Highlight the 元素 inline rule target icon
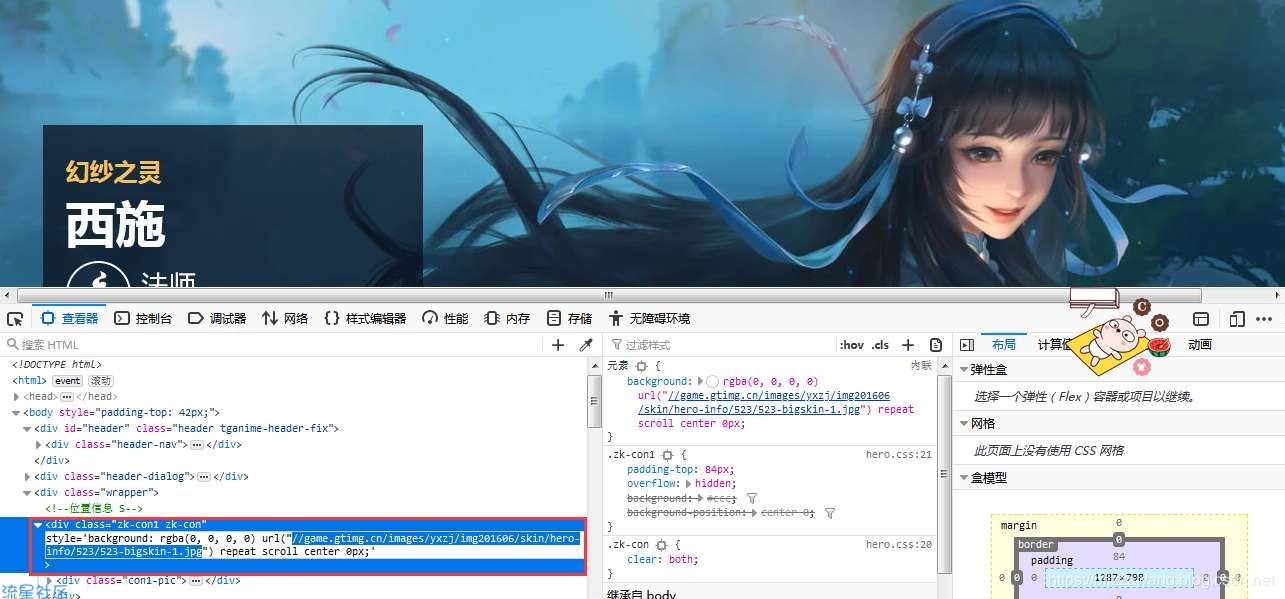The image size is (1285, 599). pyautogui.click(x=641, y=366)
